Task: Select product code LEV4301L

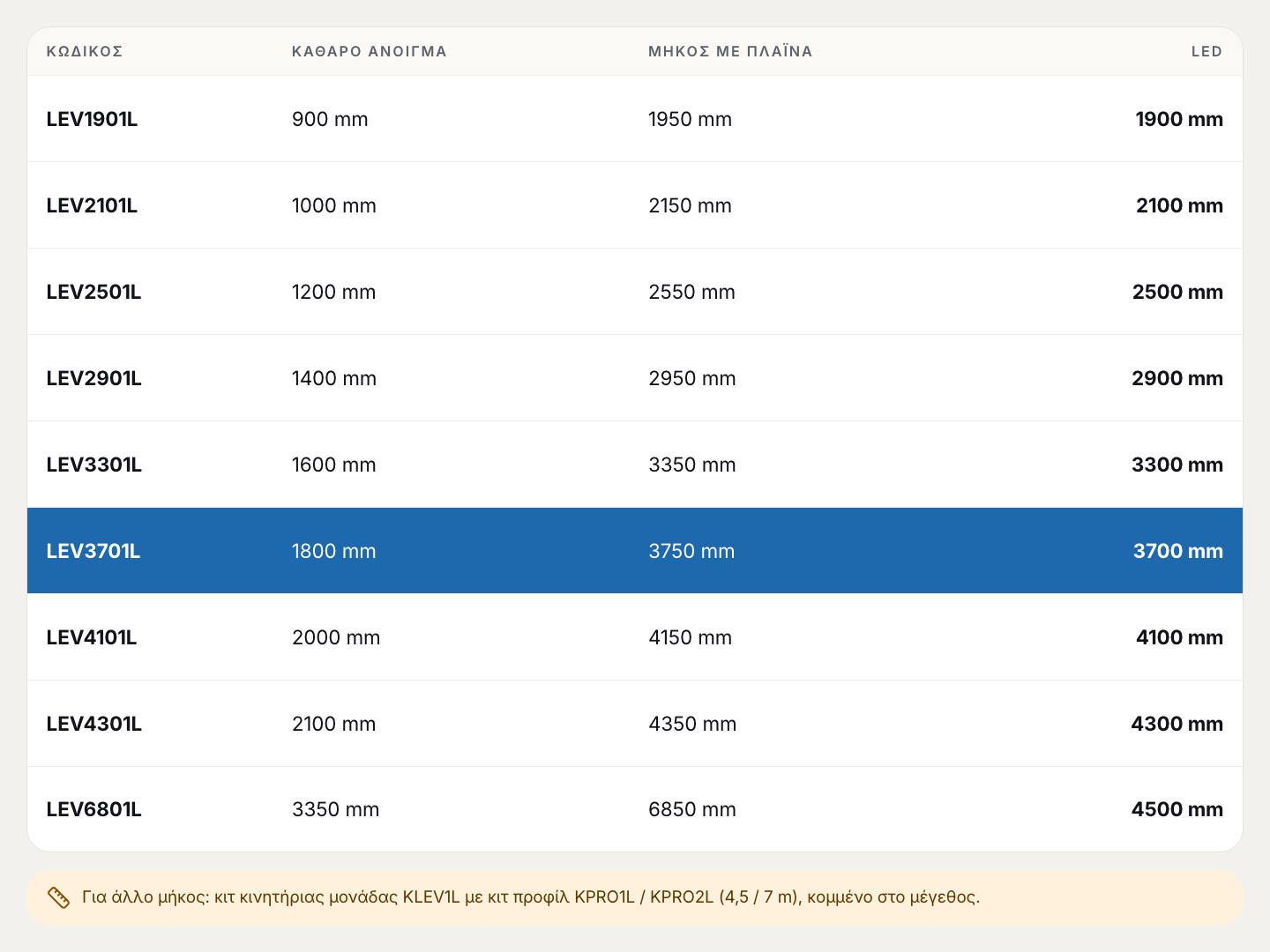Action: pos(94,724)
